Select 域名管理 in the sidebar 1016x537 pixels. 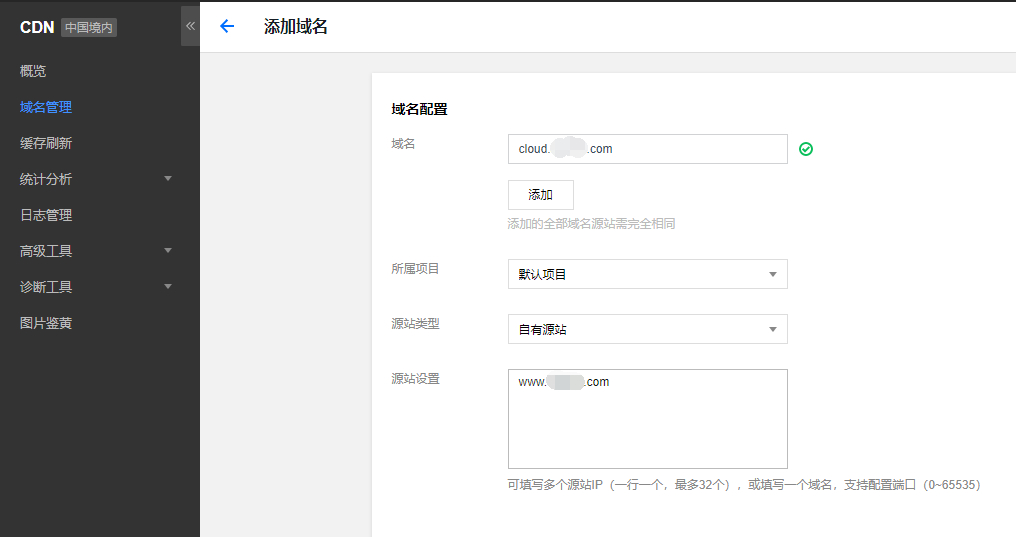click(x=46, y=107)
